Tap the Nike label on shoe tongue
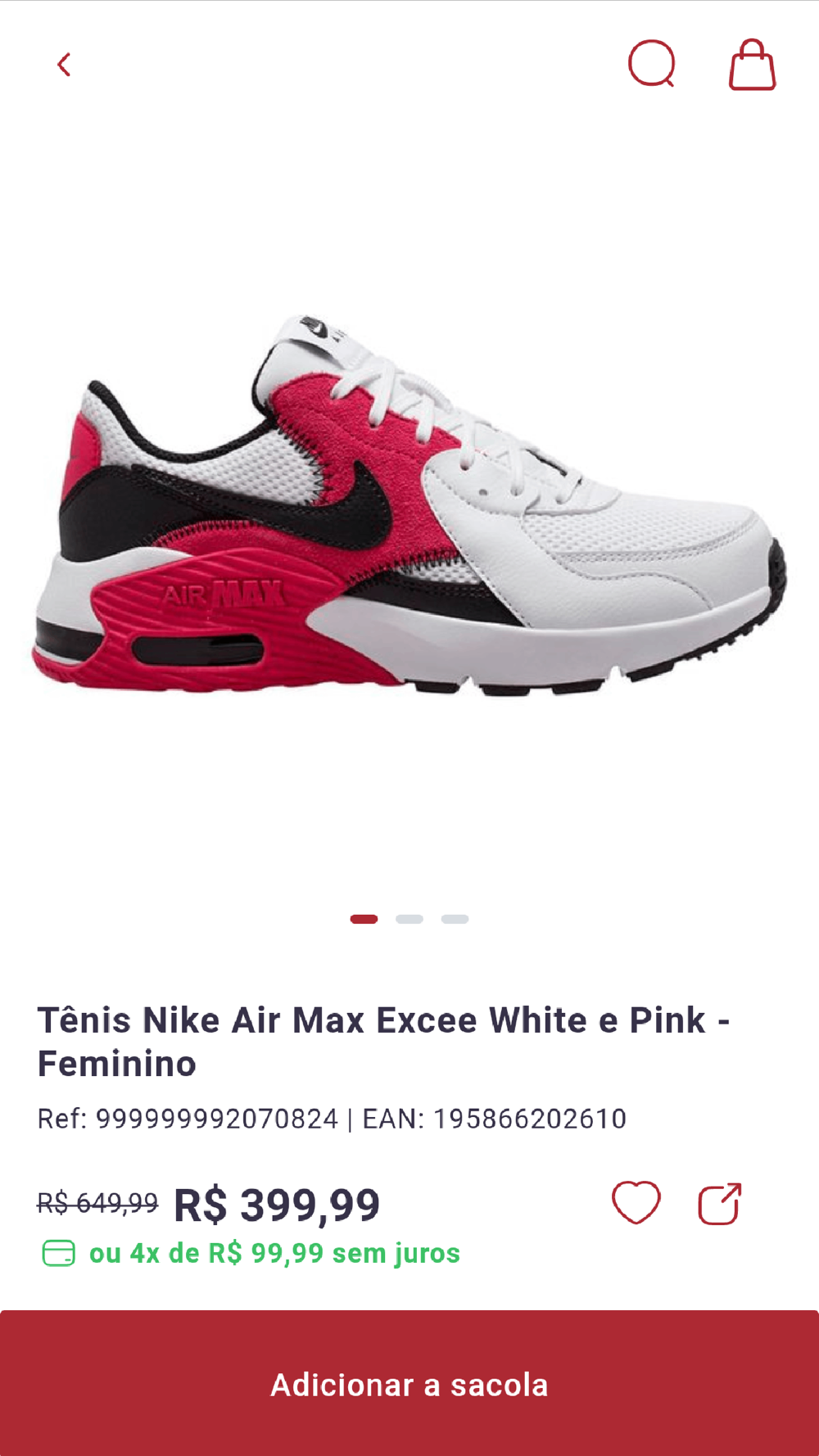Image resolution: width=819 pixels, height=1456 pixels. [x=322, y=330]
